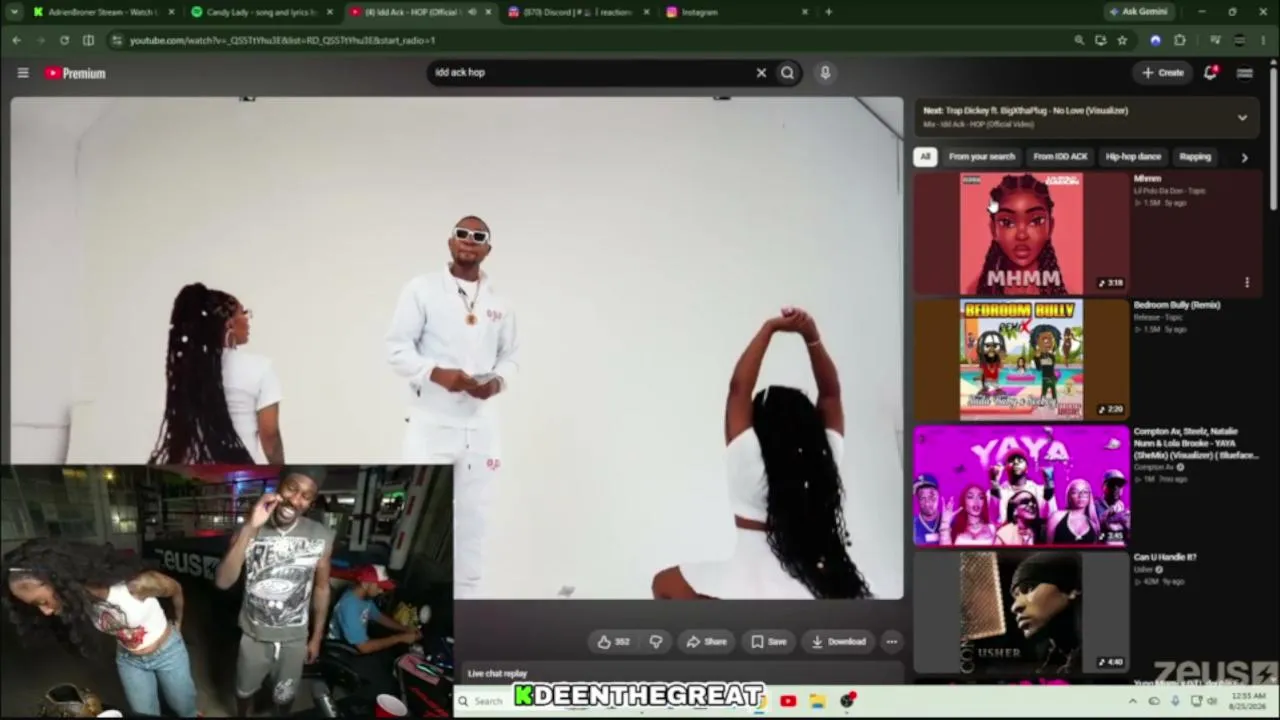This screenshot has width=1280, height=720.
Task: Open the Create menu
Action: tap(1163, 72)
